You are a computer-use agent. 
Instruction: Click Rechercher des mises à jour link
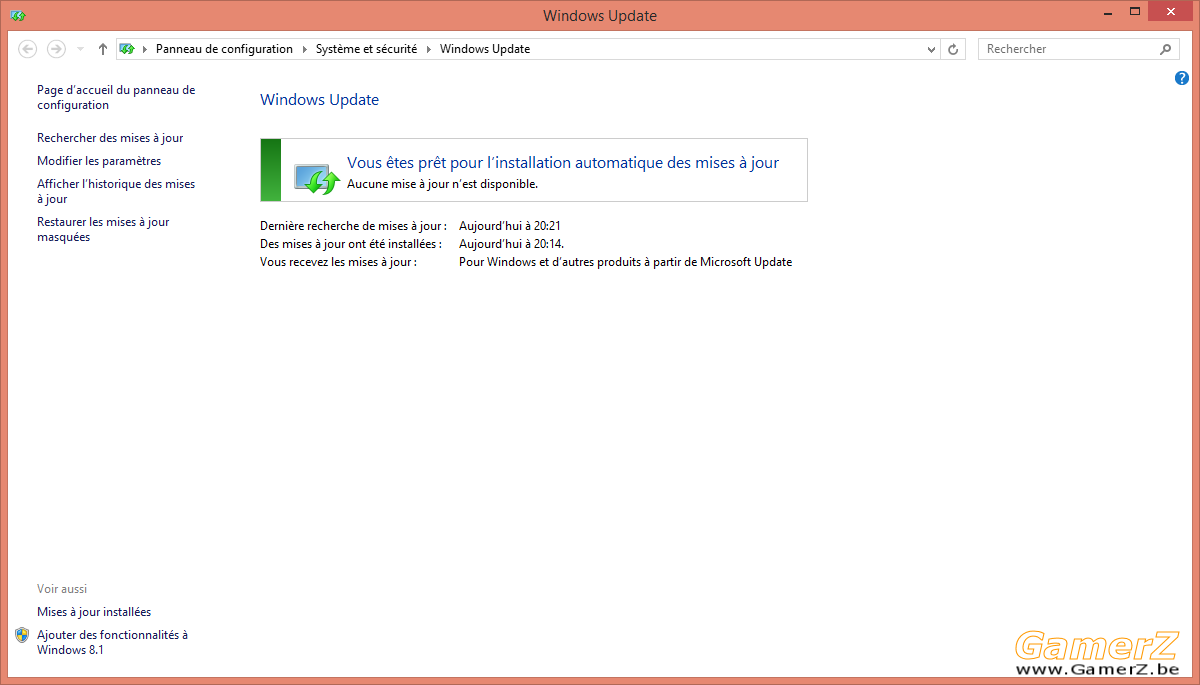pyautogui.click(x=110, y=138)
